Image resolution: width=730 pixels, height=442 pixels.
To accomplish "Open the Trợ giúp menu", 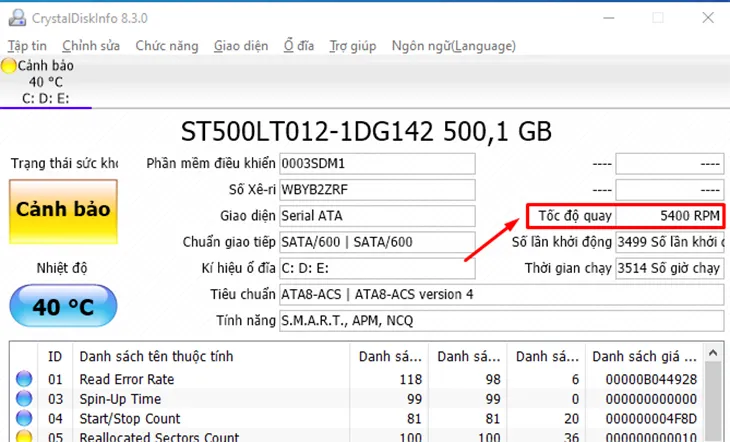I will [x=353, y=46].
